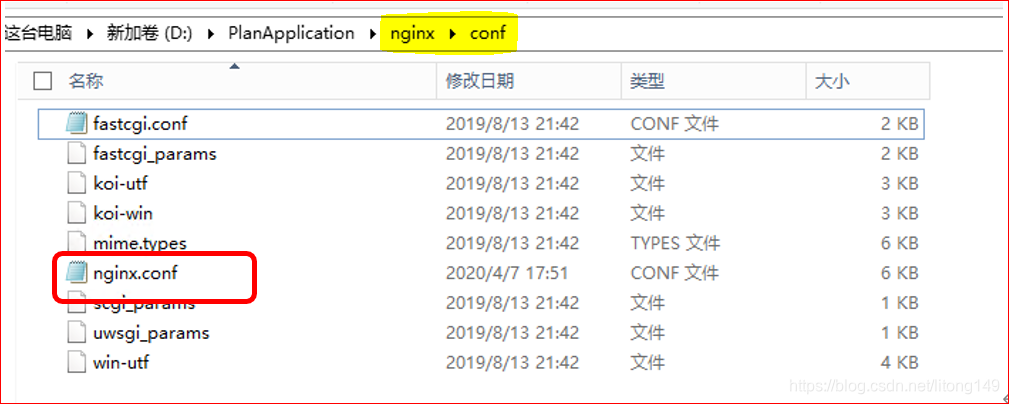Expand arrow between nginx and conf
Screen dimensions: 1009x404
(453, 33)
